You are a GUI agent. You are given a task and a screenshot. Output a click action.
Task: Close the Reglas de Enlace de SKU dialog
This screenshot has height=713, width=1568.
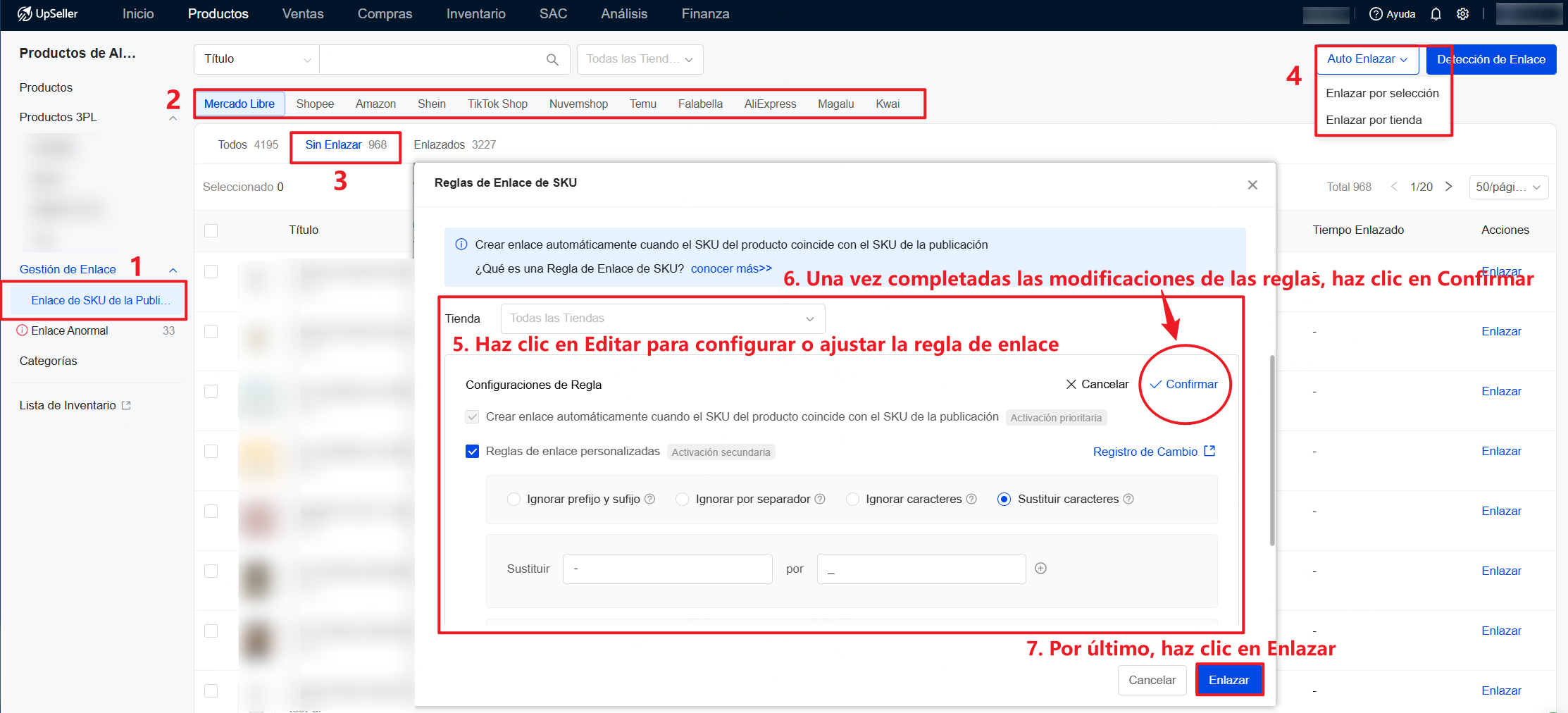tap(1252, 185)
